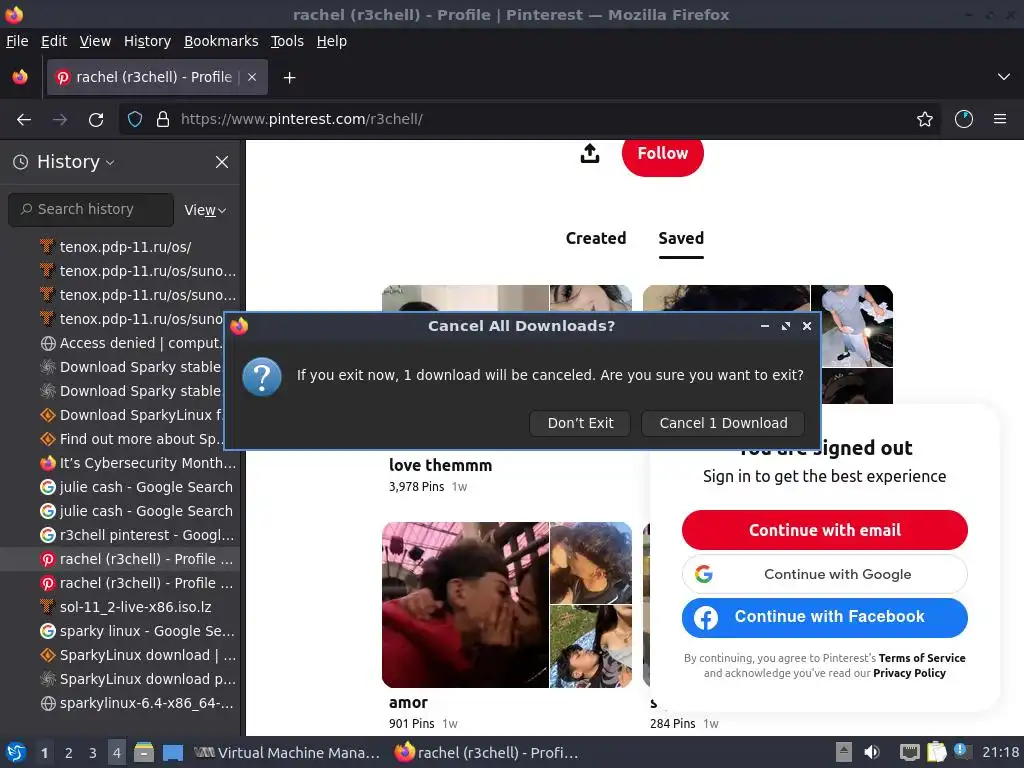Viewport: 1024px width, 768px height.
Task: Open the file manager taskbar icon
Action: click(x=144, y=753)
